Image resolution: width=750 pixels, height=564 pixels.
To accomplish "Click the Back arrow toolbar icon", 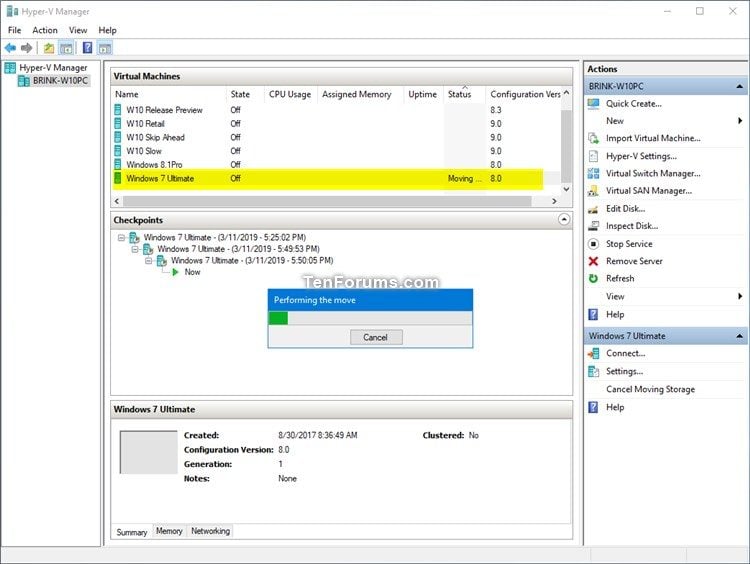I will coord(10,48).
